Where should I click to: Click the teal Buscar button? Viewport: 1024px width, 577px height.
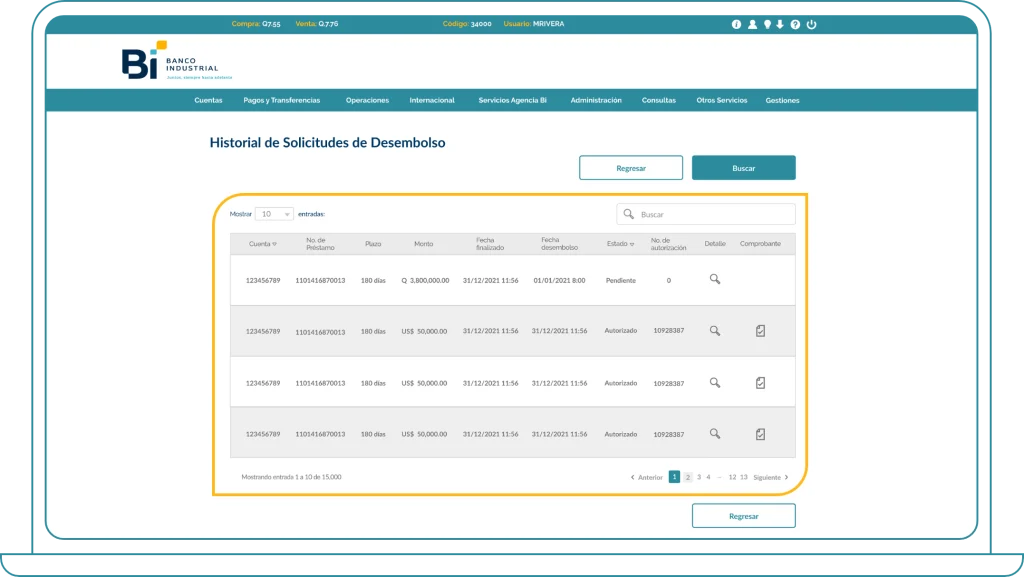(743, 168)
